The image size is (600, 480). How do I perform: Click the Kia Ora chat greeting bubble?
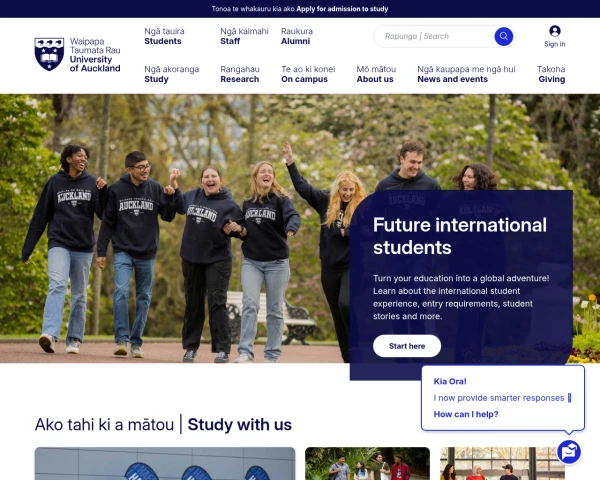503,398
